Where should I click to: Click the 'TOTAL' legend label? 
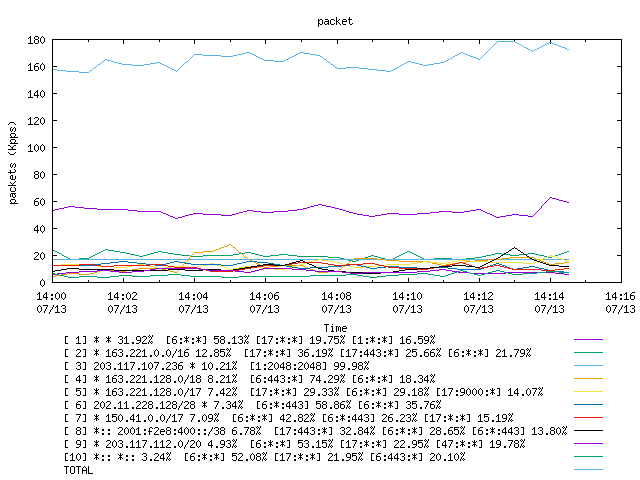click(x=78, y=470)
